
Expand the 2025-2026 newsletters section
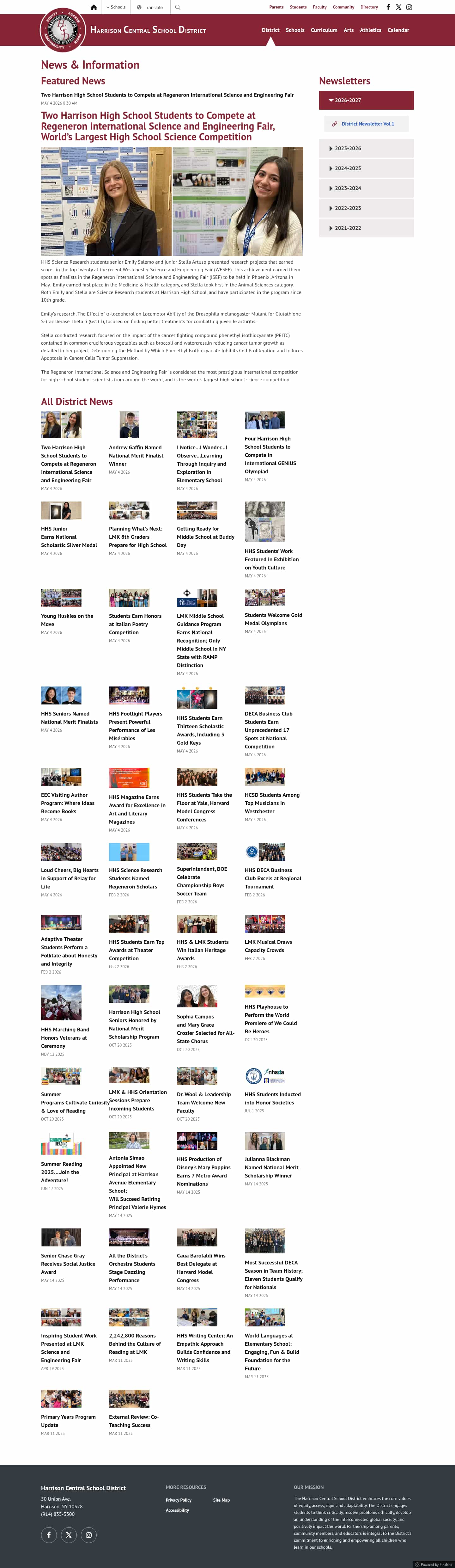366,149
